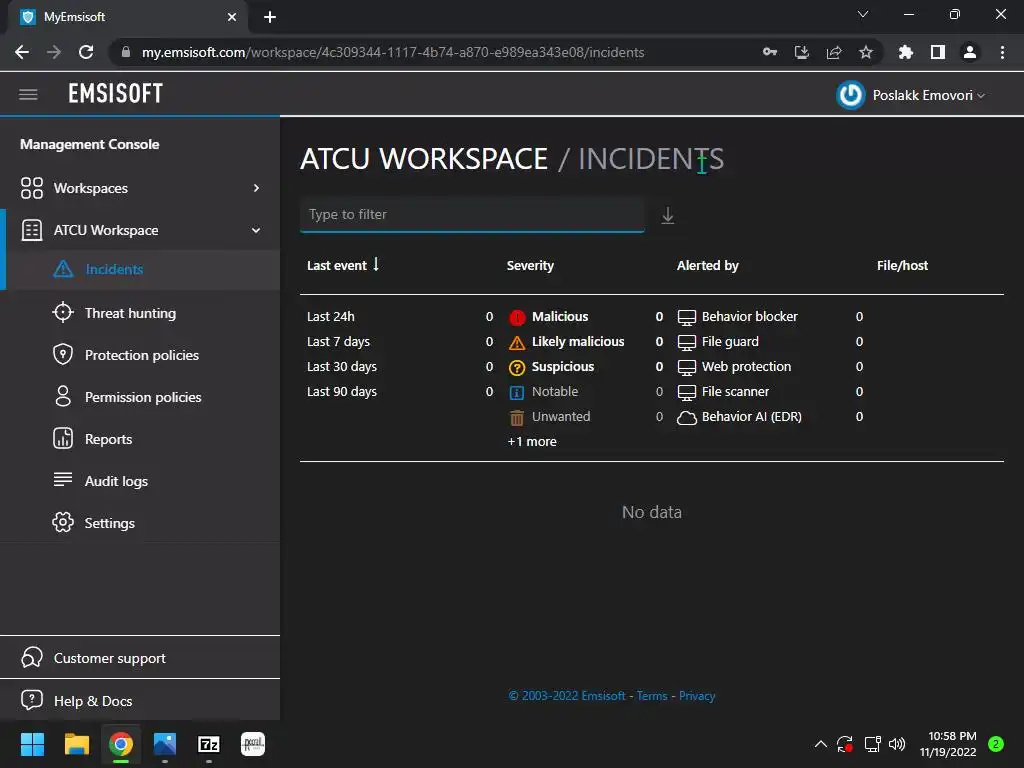
Task: Focus the Type to filter field
Action: coord(472,214)
